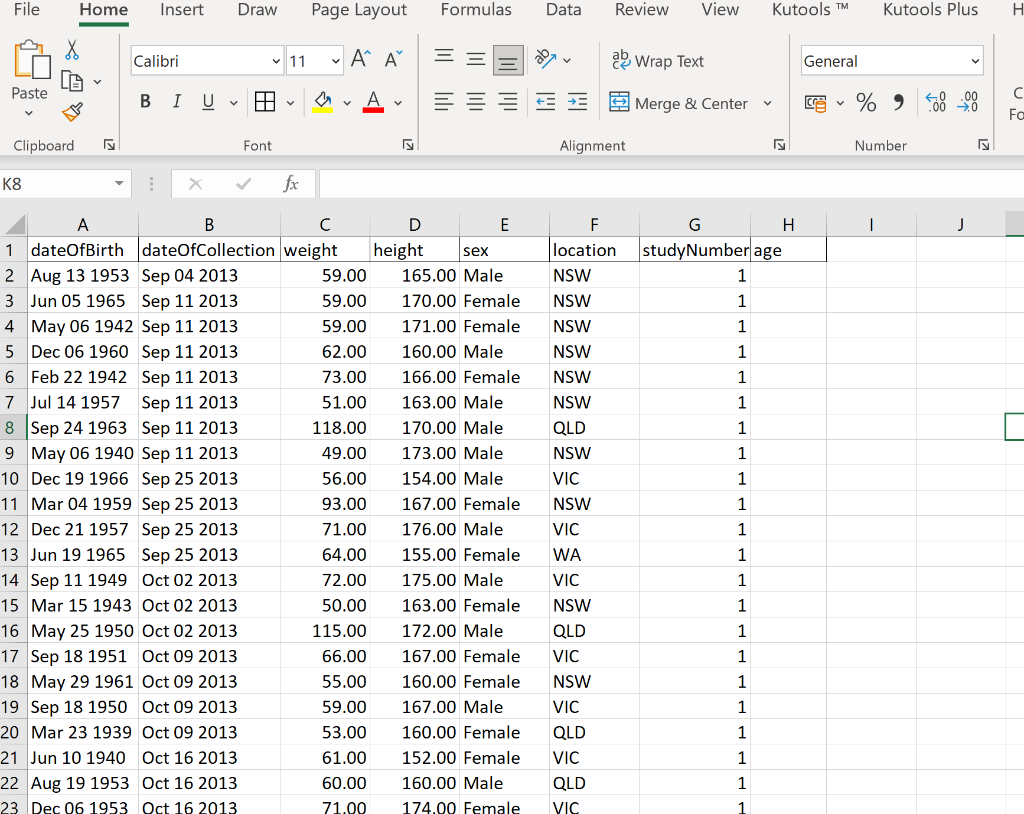Image resolution: width=1024 pixels, height=814 pixels.
Task: Apply percent style
Action: point(867,102)
